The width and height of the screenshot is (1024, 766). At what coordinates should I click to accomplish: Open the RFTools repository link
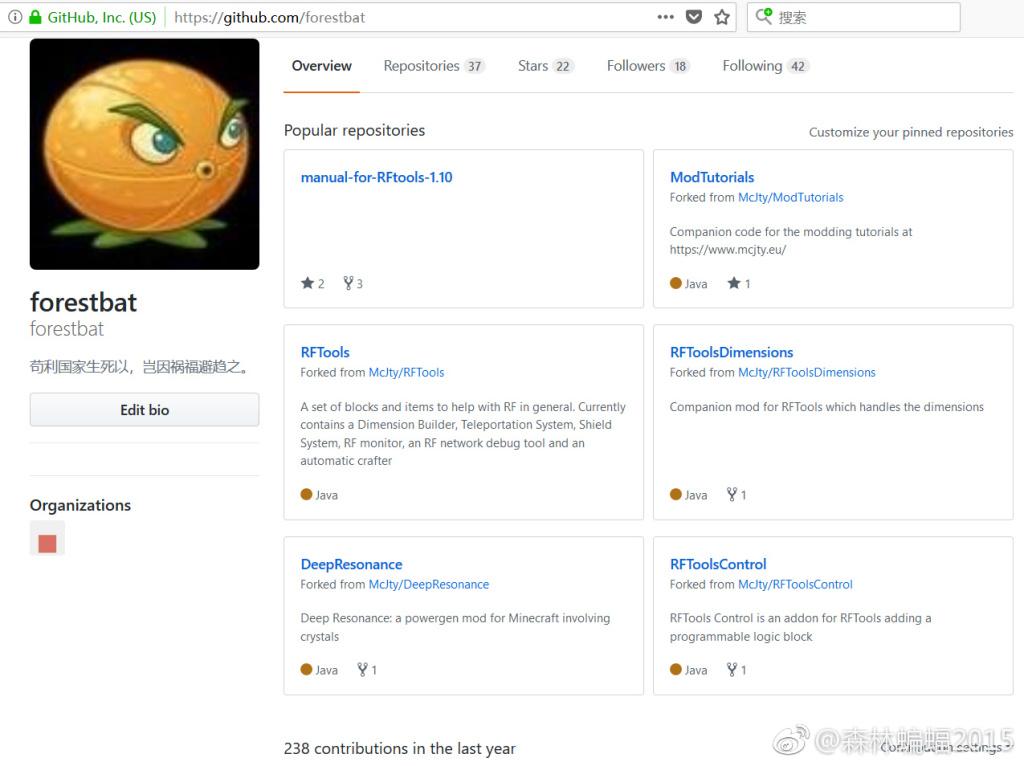pos(325,352)
